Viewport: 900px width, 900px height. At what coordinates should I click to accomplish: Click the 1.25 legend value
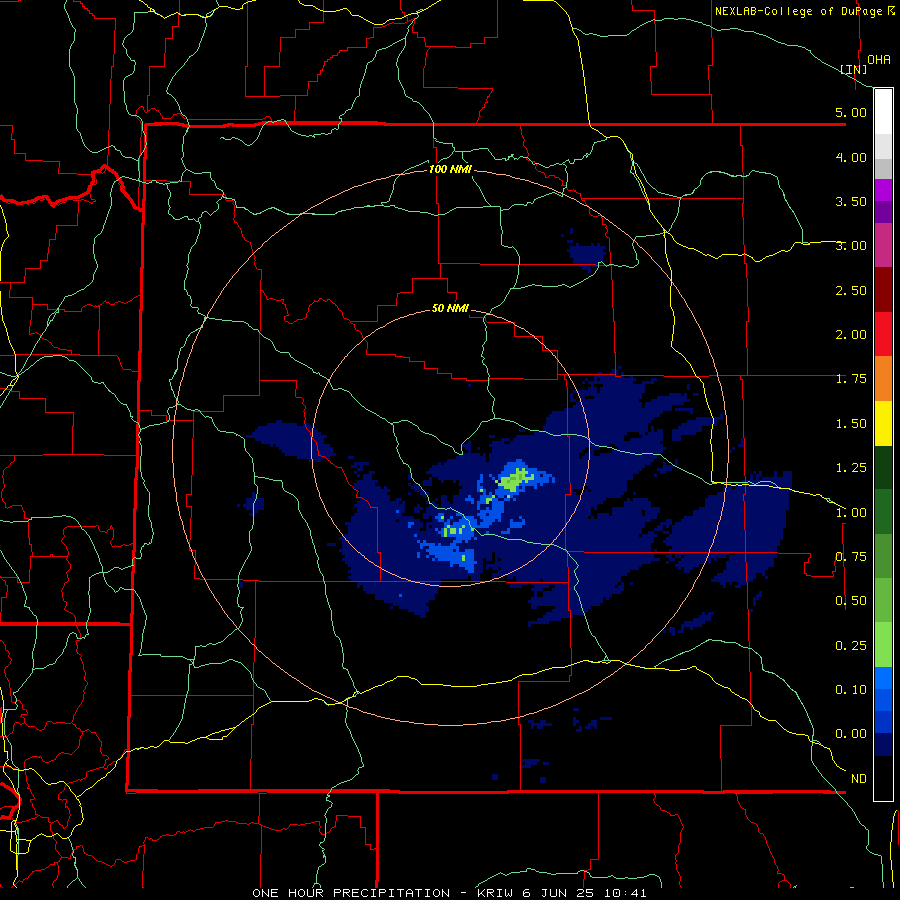pyautogui.click(x=851, y=468)
